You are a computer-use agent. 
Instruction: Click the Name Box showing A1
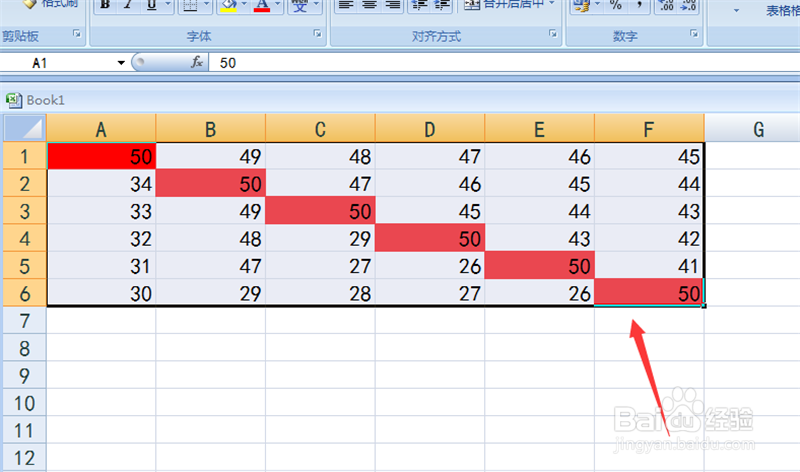[x=58, y=63]
